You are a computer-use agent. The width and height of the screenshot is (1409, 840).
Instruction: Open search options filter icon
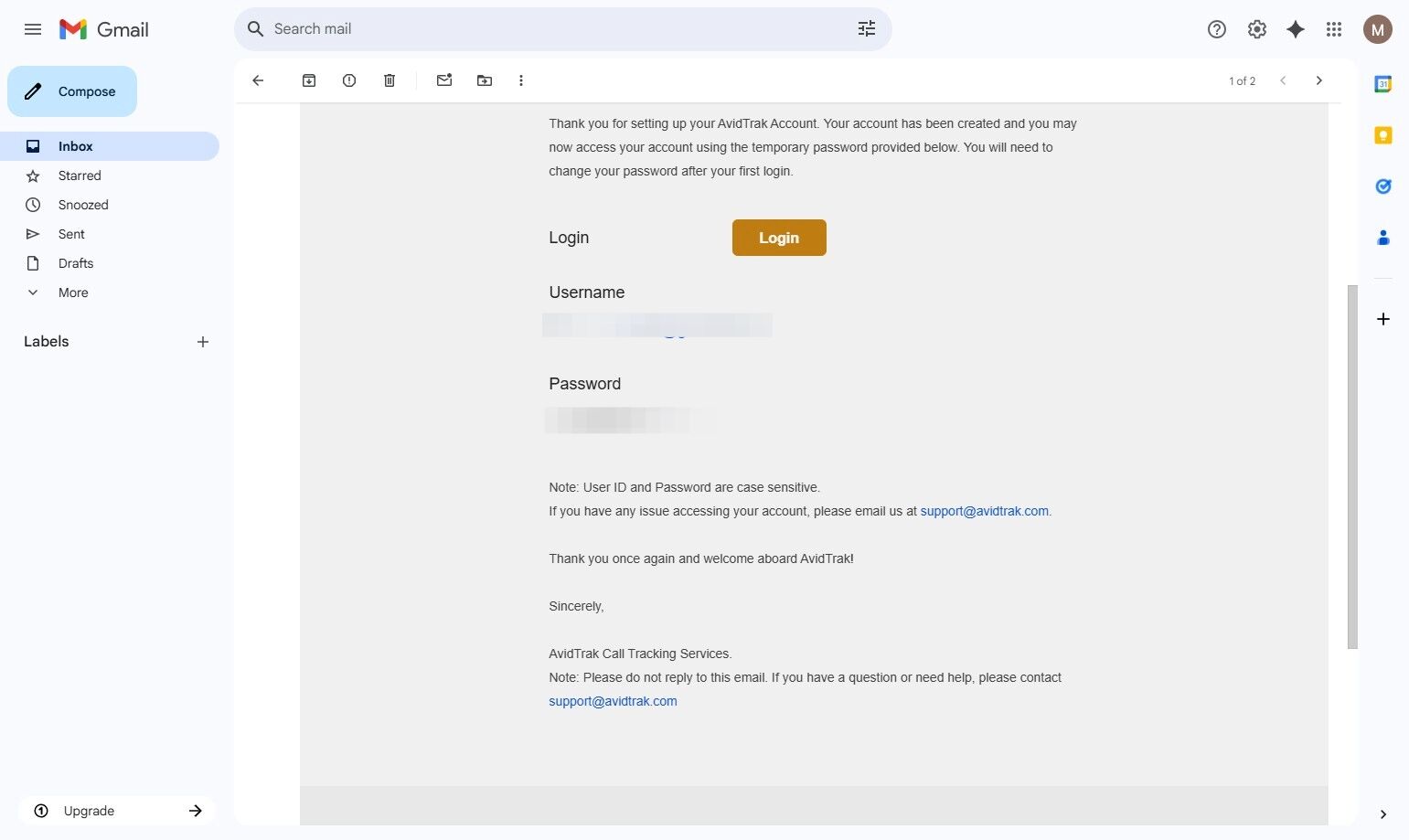pos(867,29)
